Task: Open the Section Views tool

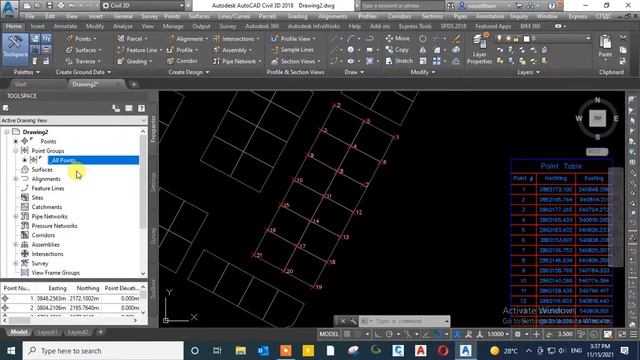Action: (295, 61)
